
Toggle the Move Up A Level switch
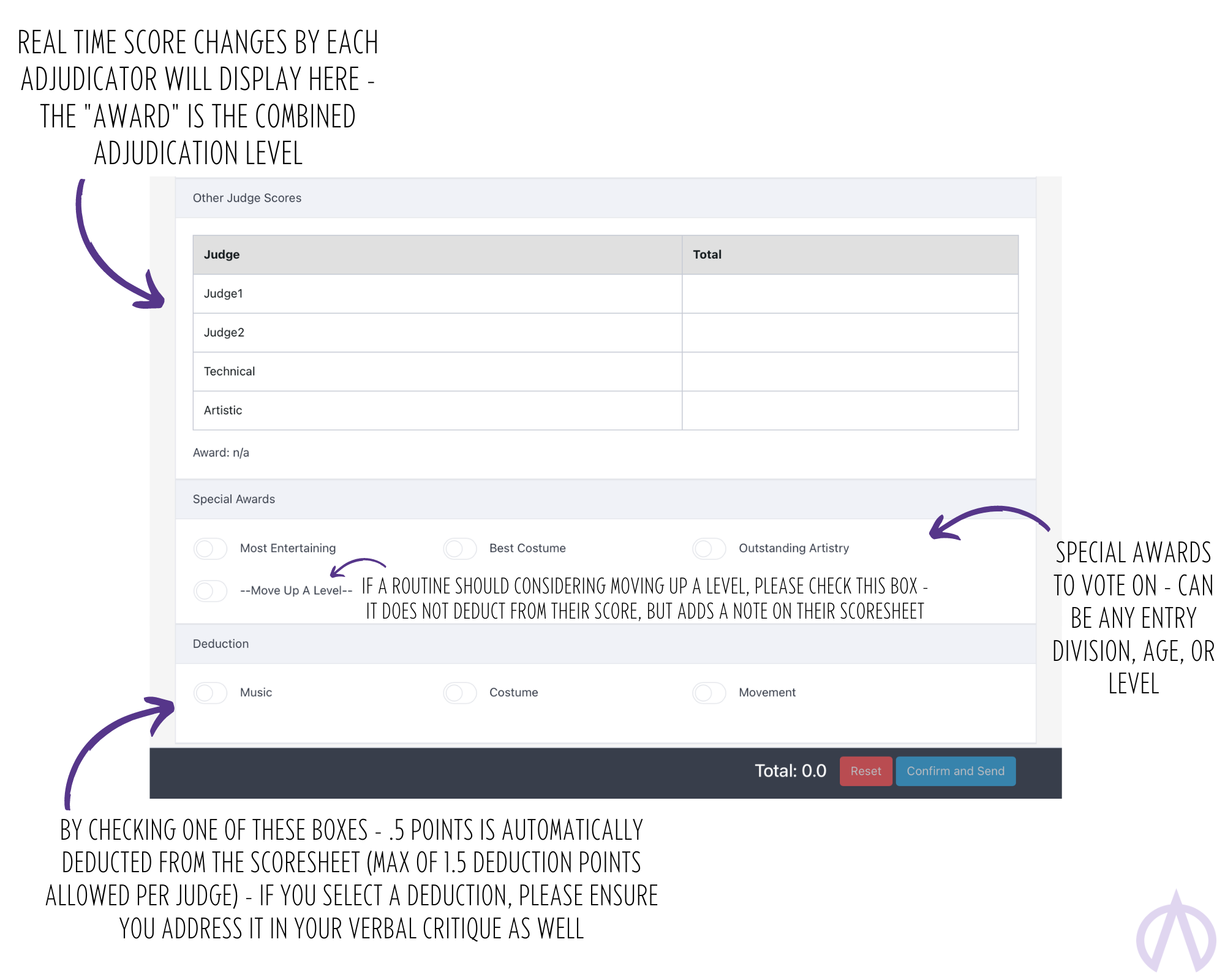(x=210, y=590)
